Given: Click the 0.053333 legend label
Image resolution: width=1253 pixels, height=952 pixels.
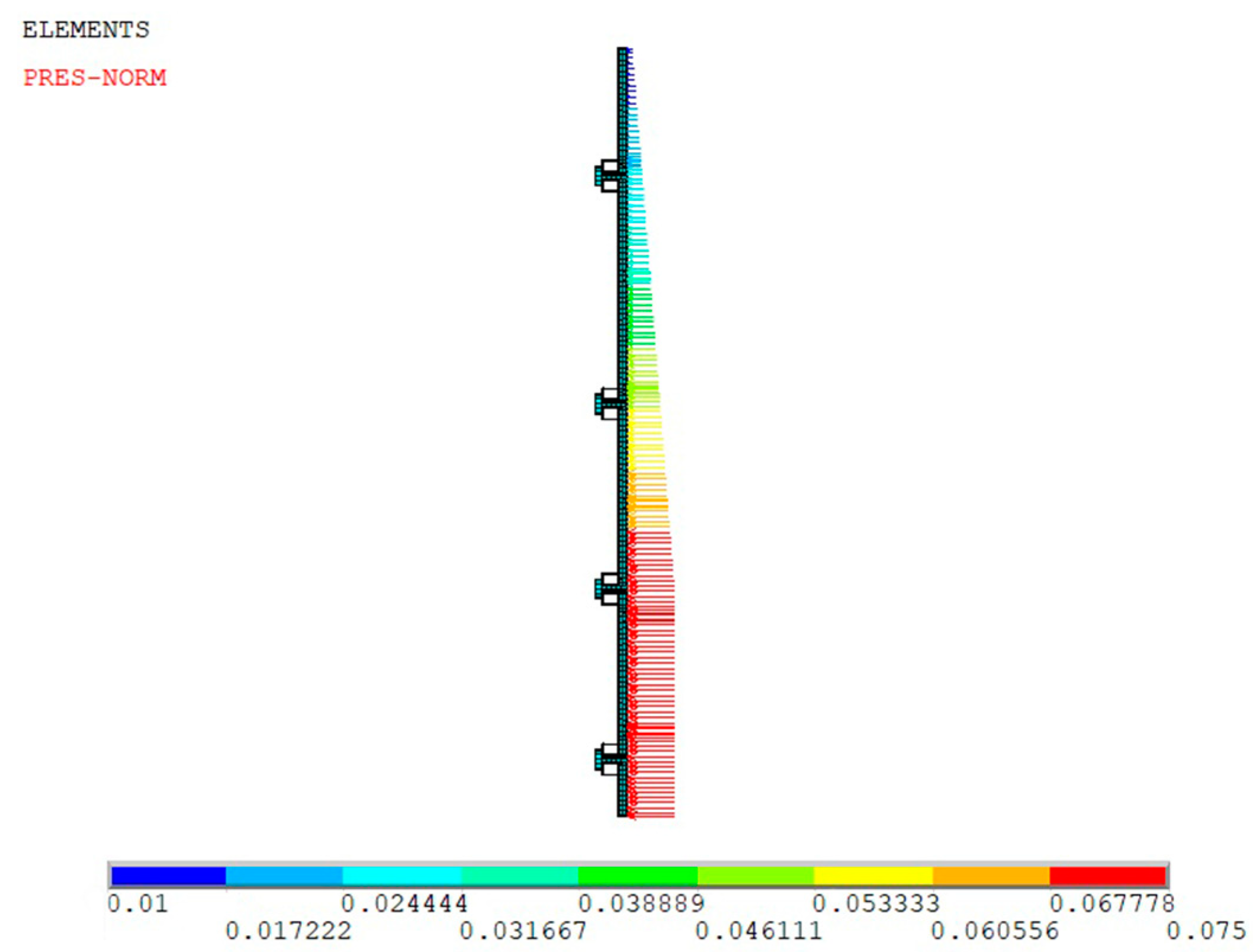Looking at the screenshot, I should (x=876, y=904).
